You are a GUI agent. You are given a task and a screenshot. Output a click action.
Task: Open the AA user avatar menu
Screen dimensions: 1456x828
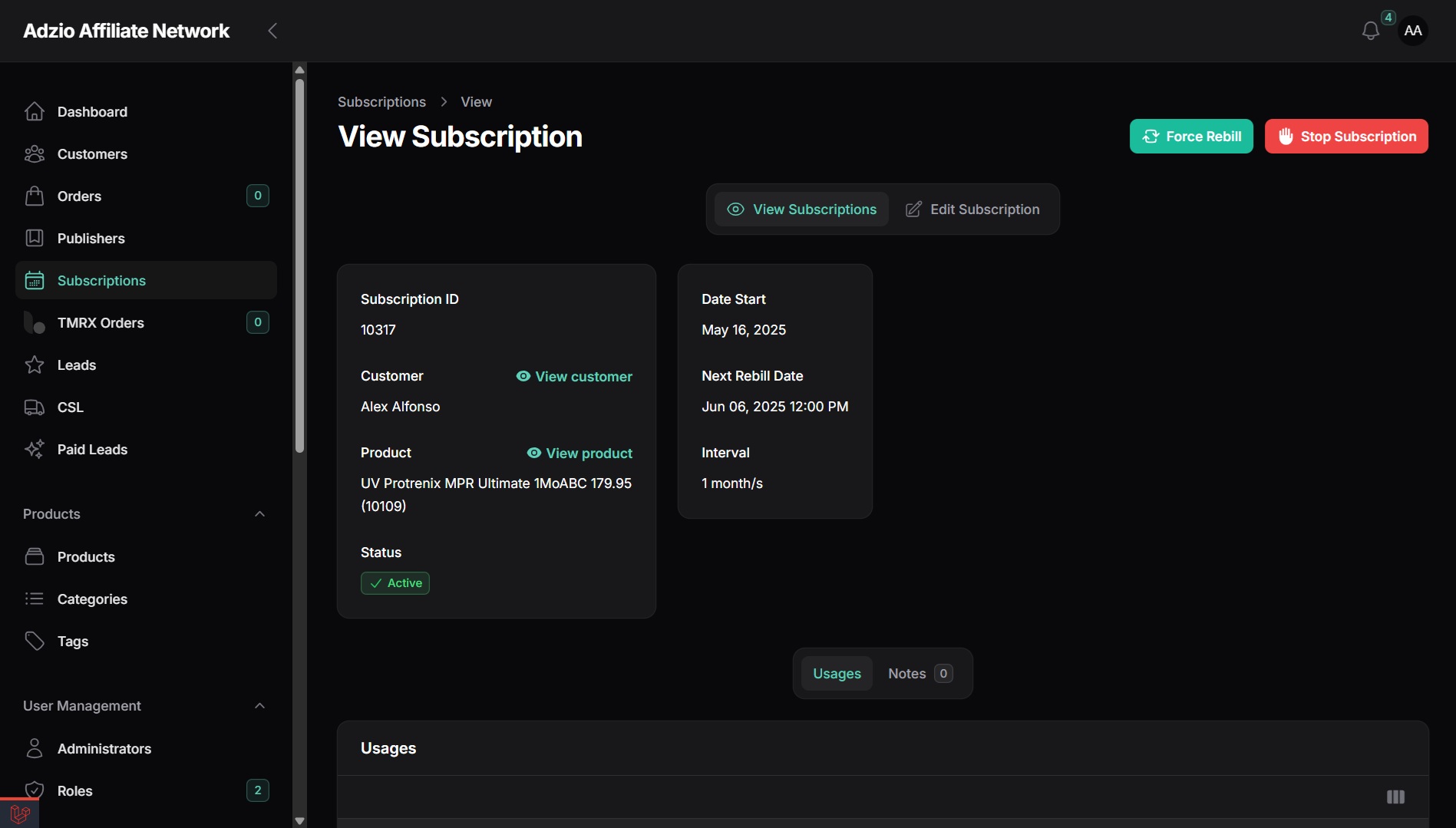point(1413,31)
